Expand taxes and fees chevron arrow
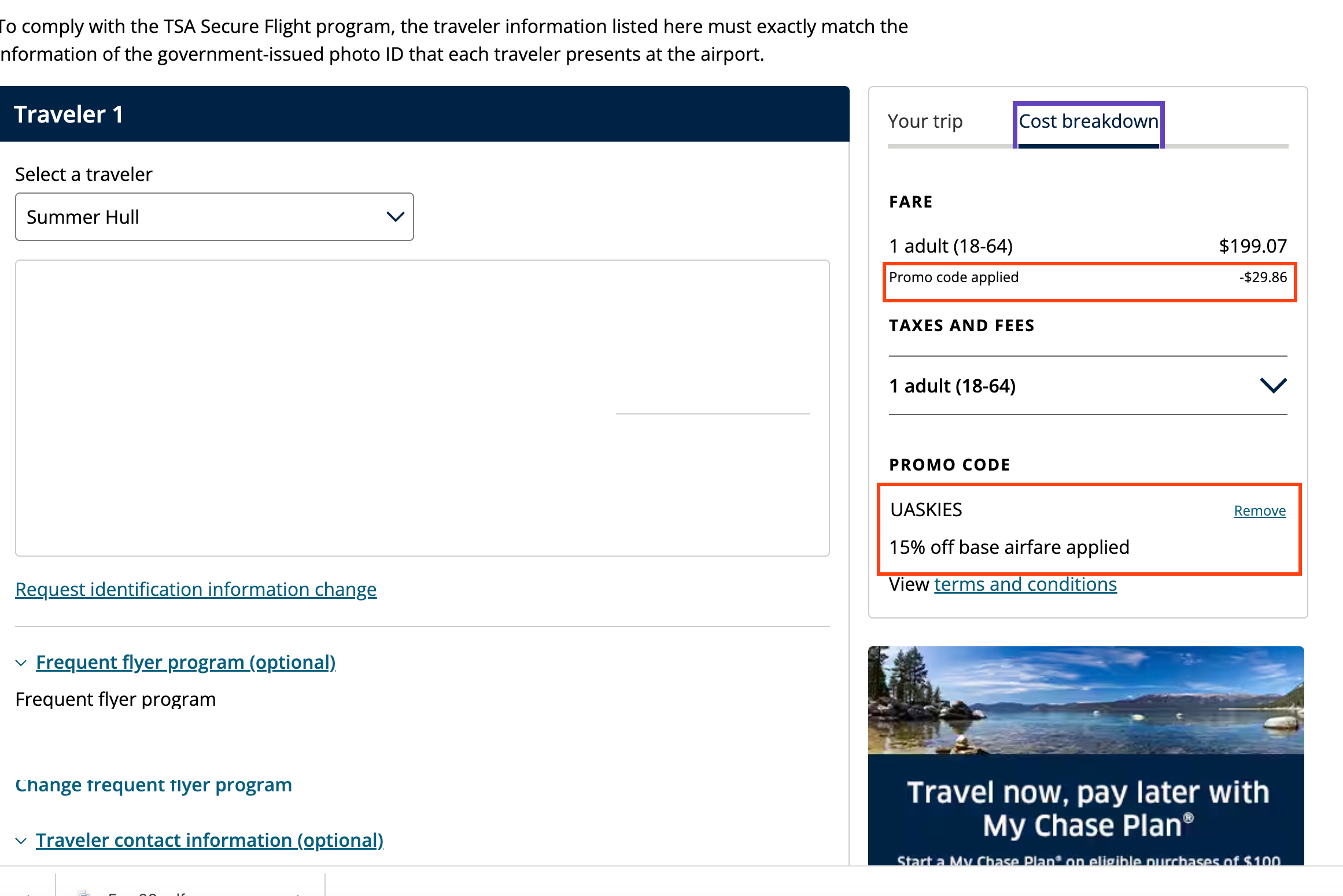 1272,386
